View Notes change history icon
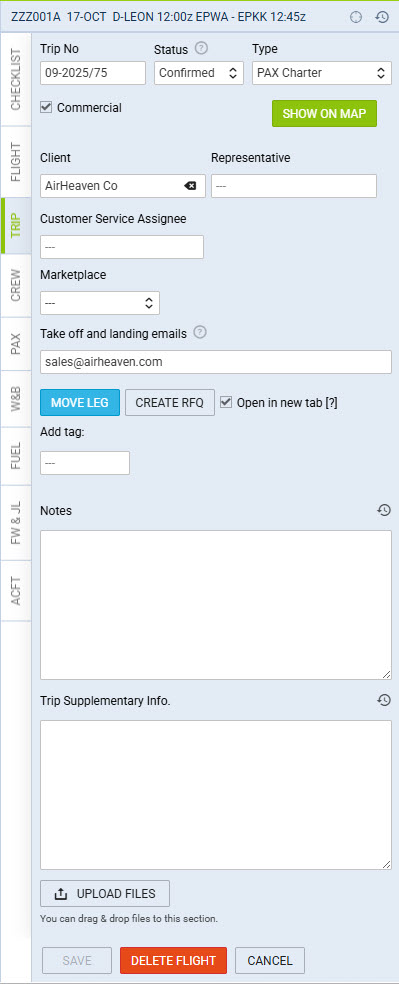This screenshot has height=984, width=399. [384, 510]
